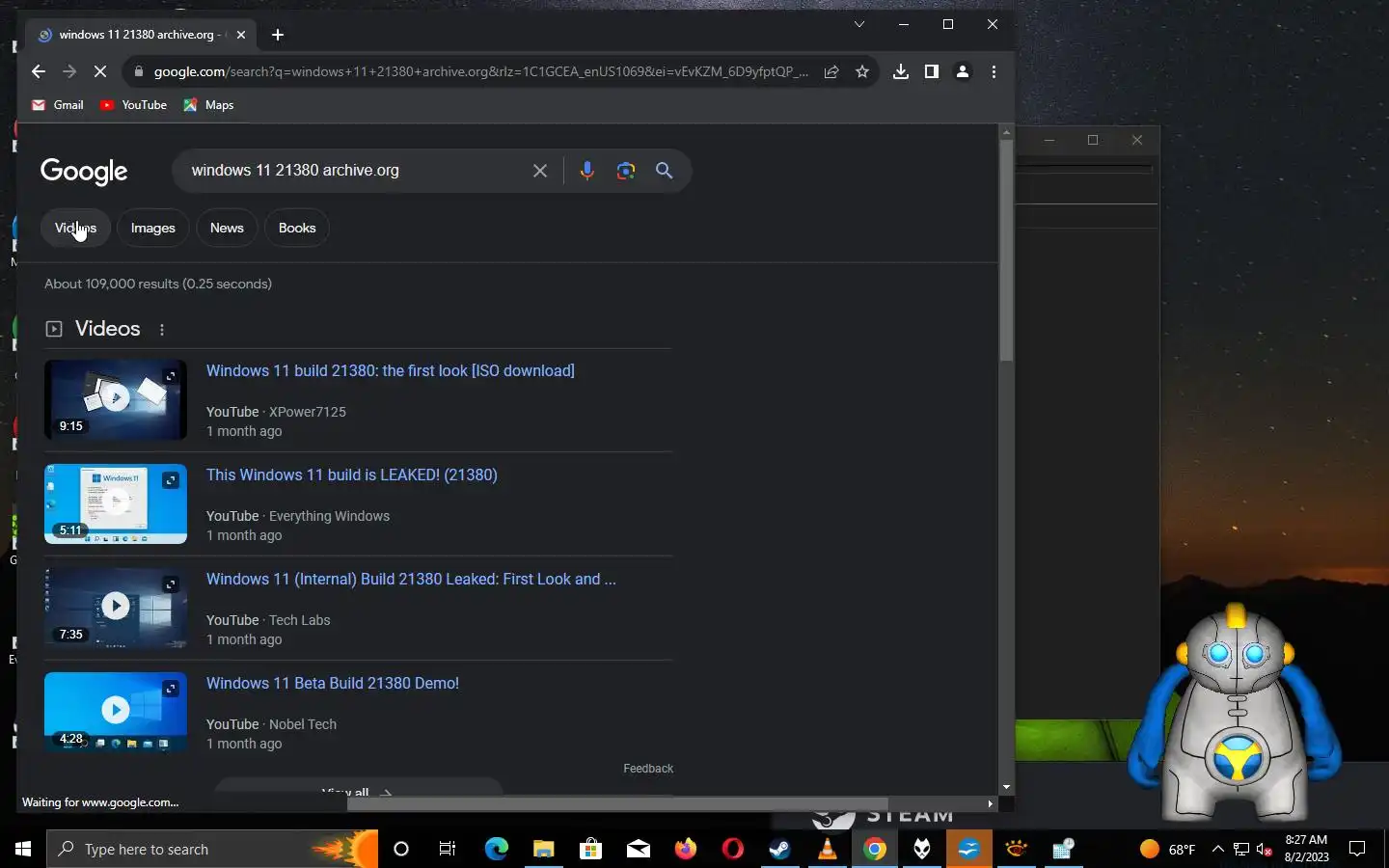The image size is (1389, 868).
Task: Open Cortana circle on taskbar
Action: point(401,849)
